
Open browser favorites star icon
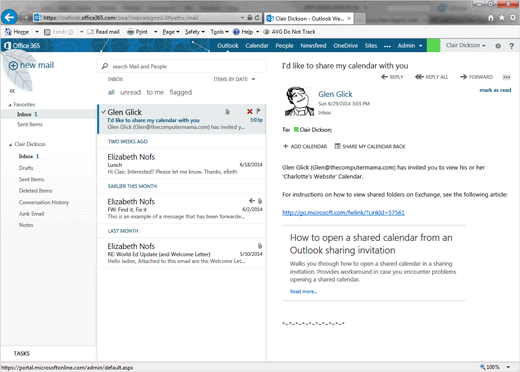(x=502, y=18)
